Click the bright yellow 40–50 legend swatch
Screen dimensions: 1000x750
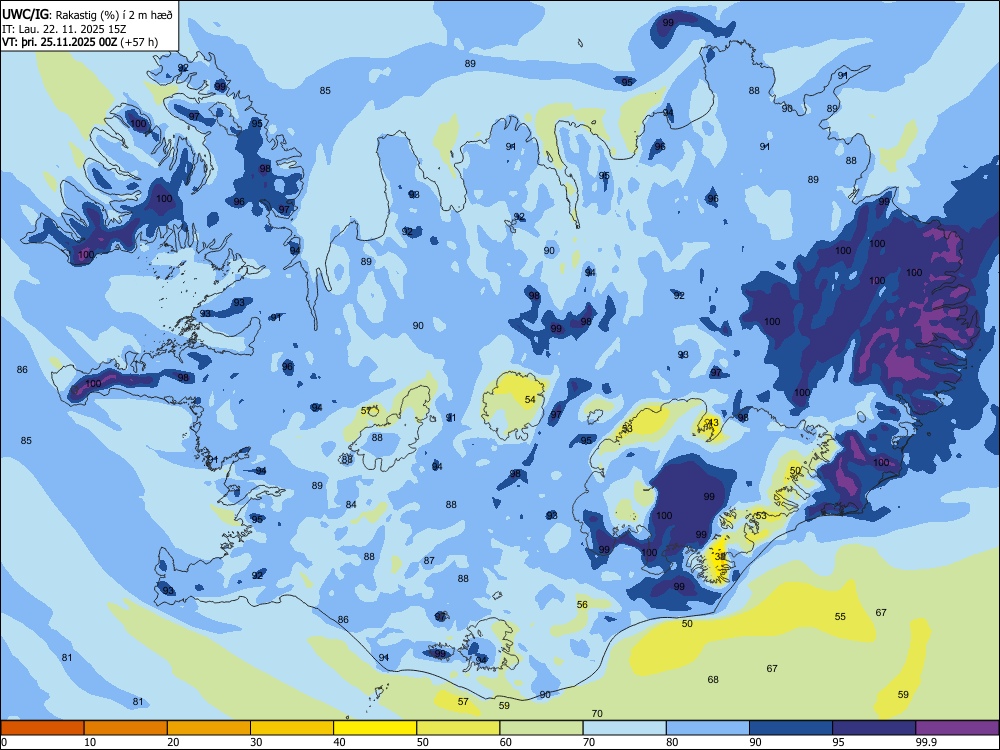pos(375,728)
